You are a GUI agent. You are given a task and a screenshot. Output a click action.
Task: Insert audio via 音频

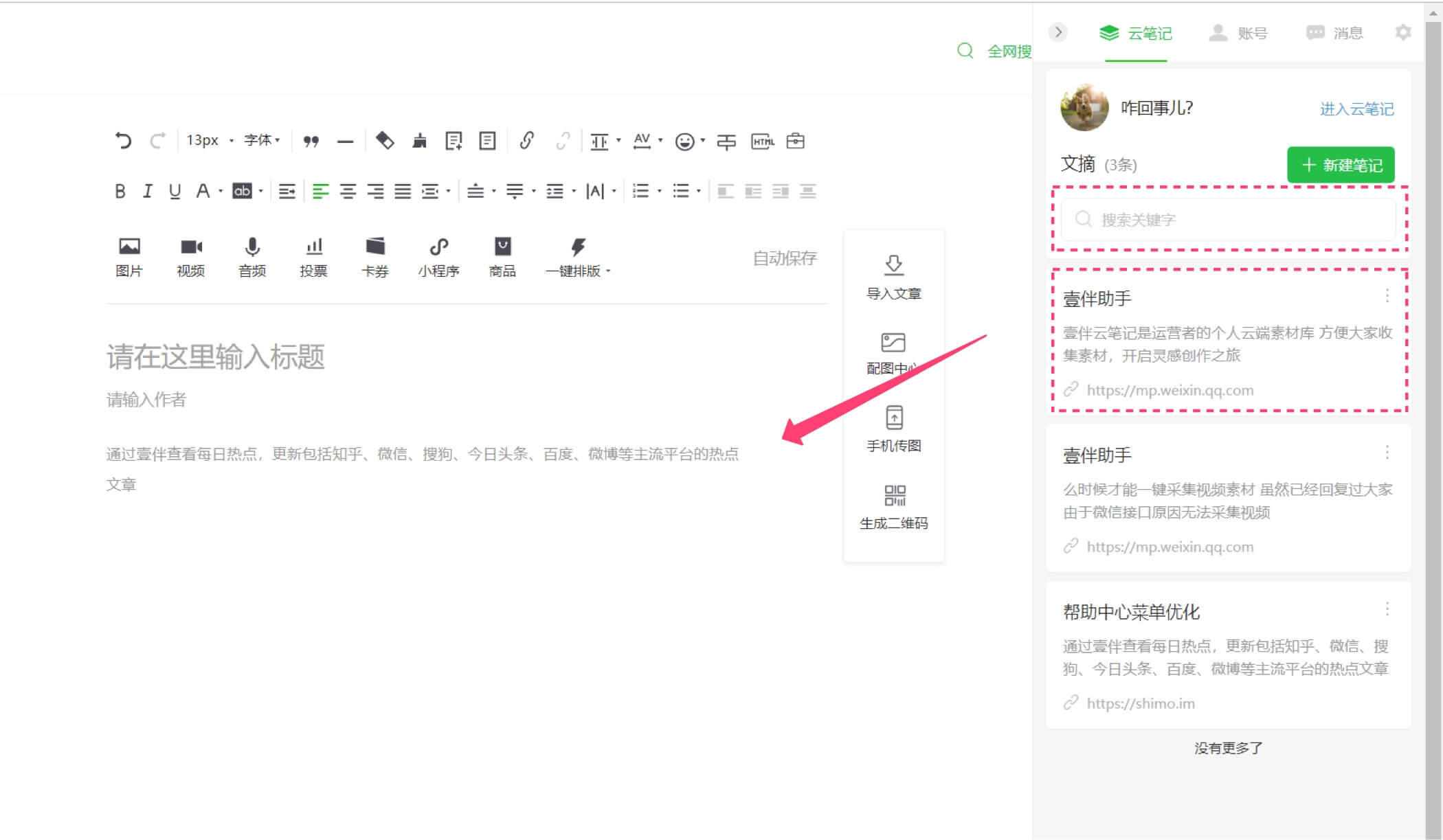tap(252, 257)
